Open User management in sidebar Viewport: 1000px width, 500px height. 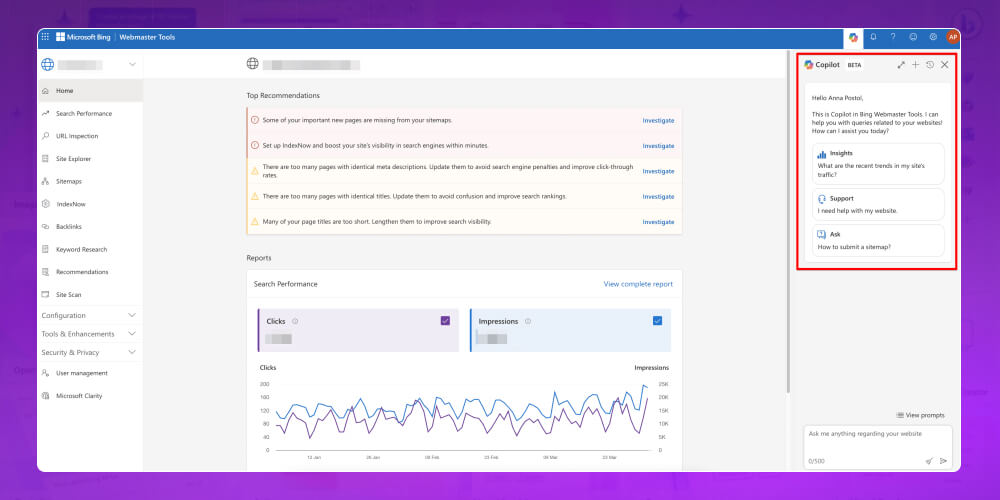coord(90,373)
